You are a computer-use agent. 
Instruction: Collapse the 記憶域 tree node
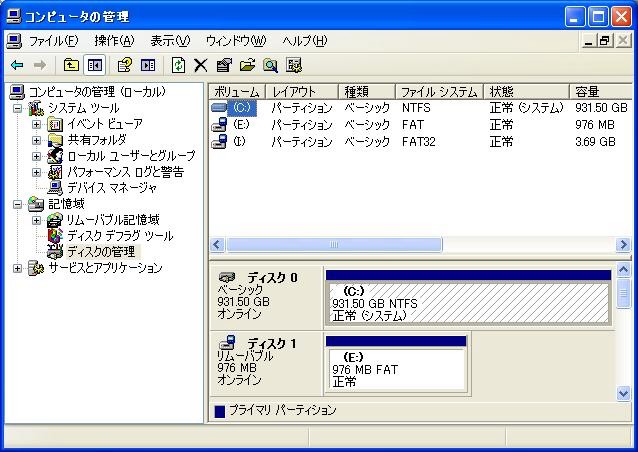click(17, 204)
